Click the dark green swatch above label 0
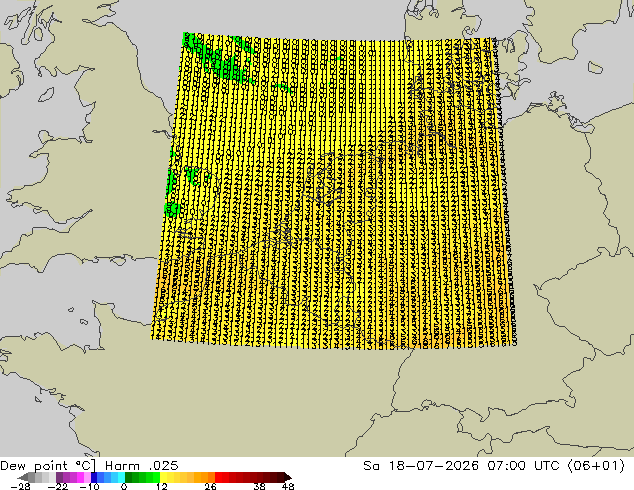634x490 pixels. [128, 477]
